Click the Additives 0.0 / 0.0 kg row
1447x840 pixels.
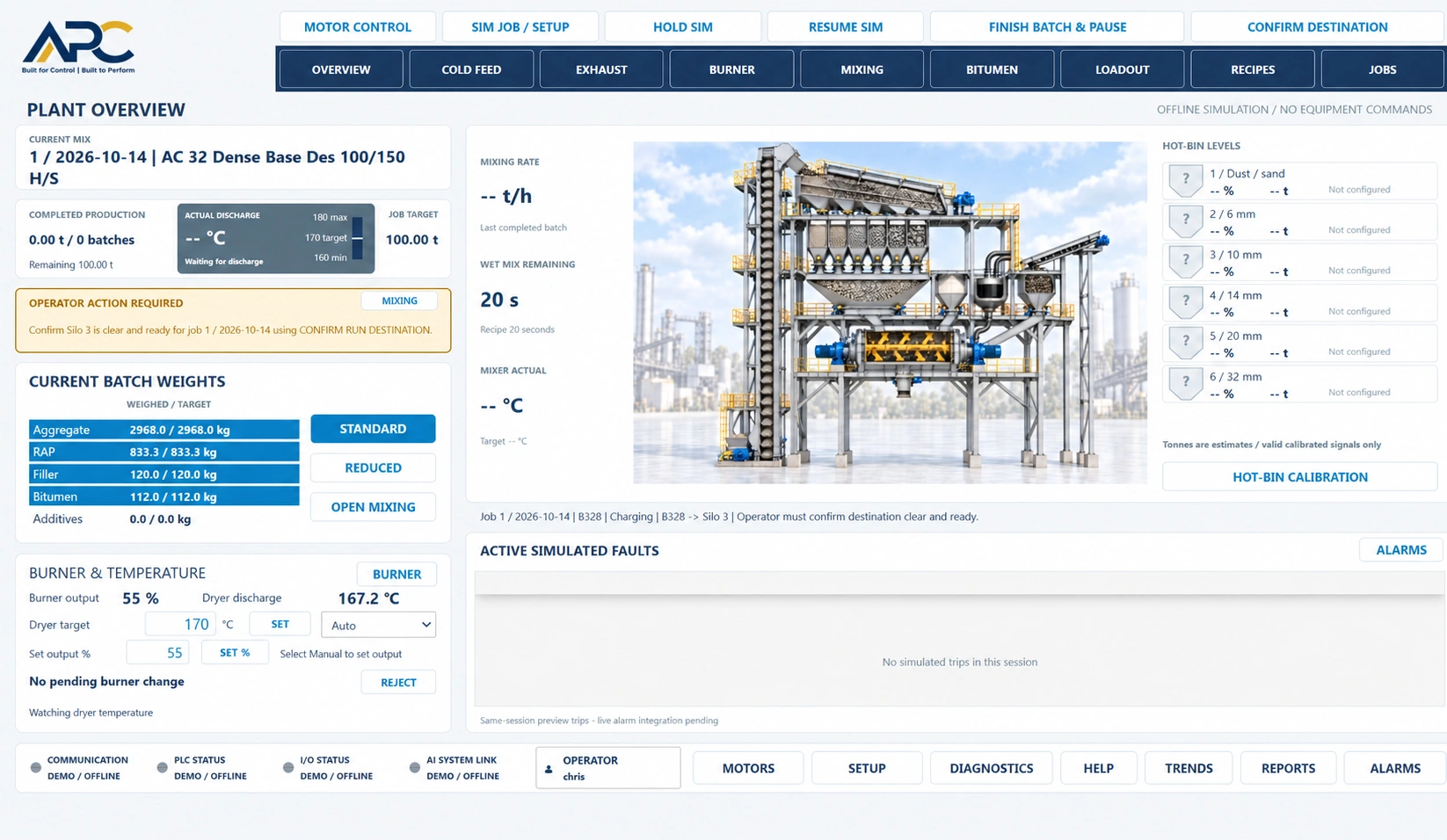[164, 519]
